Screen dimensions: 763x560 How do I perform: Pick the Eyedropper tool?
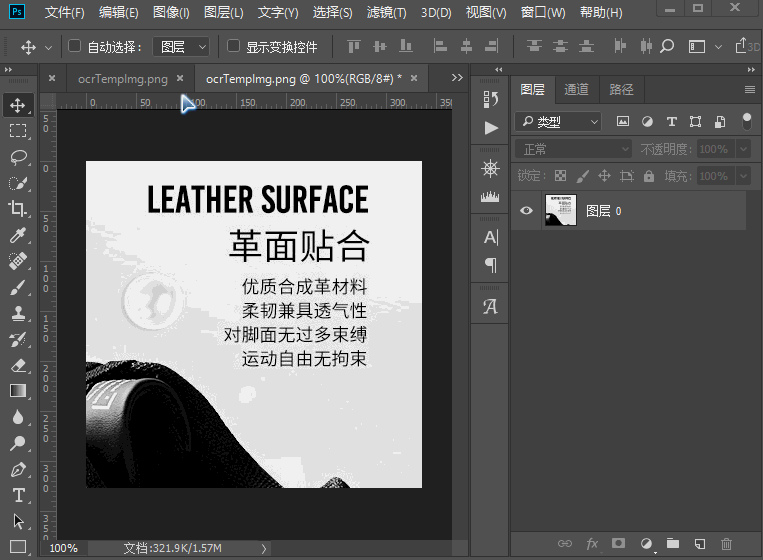[x=18, y=235]
